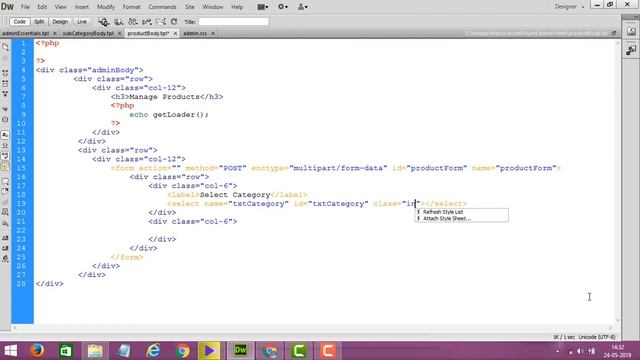Click the top collapsed panel icon on right
This screenshot has width=640, height=360.
click(x=631, y=31)
